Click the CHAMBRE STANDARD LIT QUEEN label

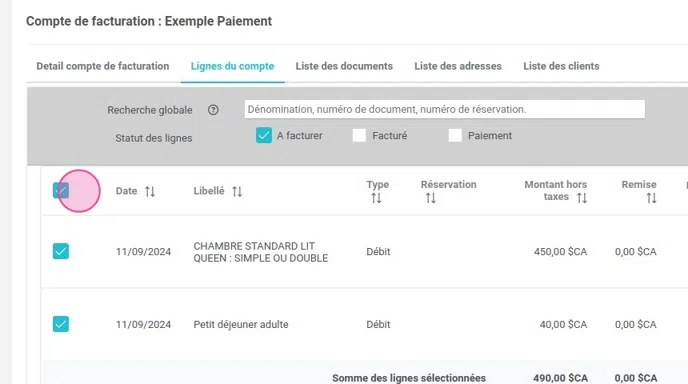(261, 252)
